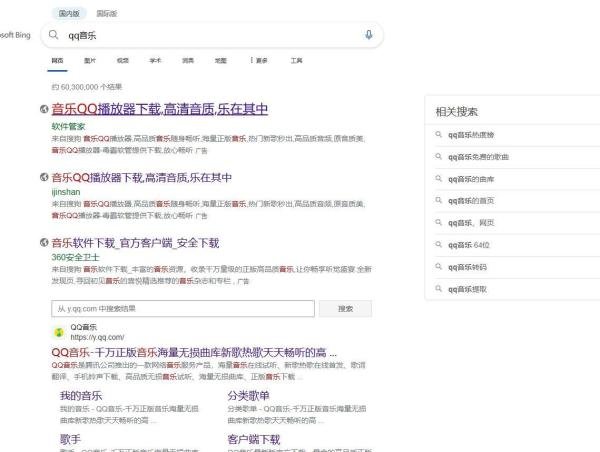Screen dimensions: 600x452
Task: Click magnifier icon next to qq音乐的曲库
Action: tap(439, 178)
